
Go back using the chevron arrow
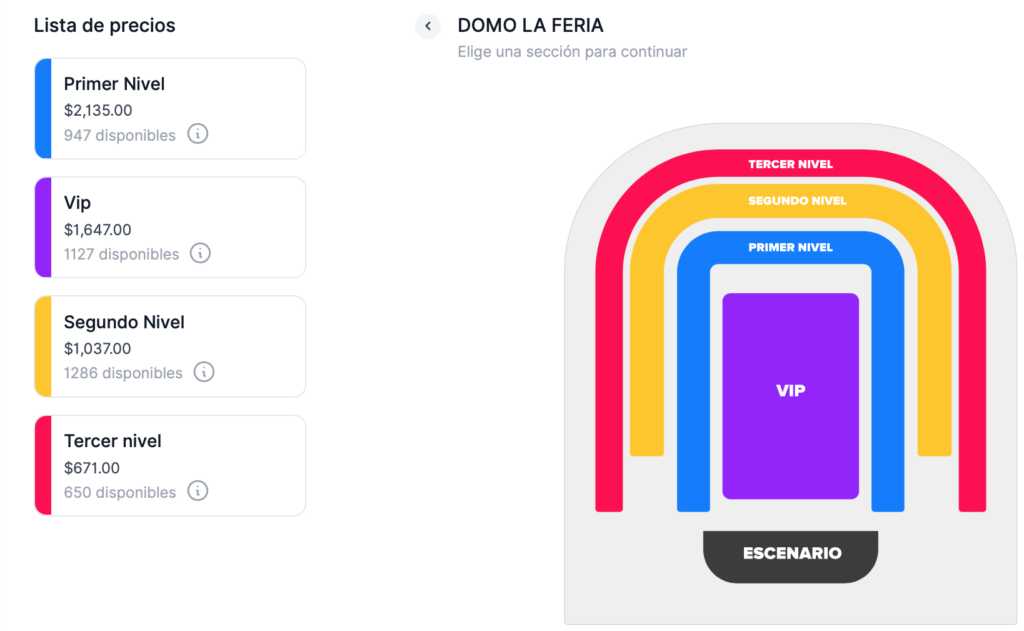428,26
